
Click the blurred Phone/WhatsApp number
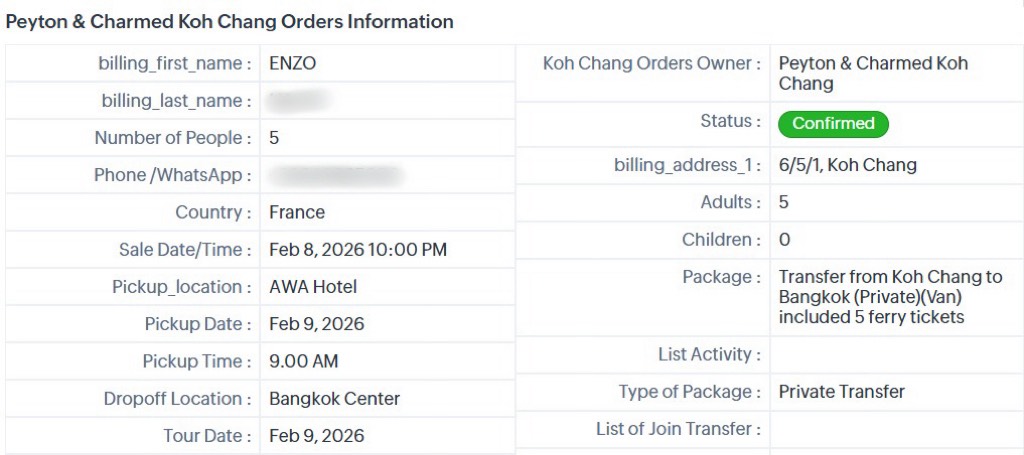[335, 176]
